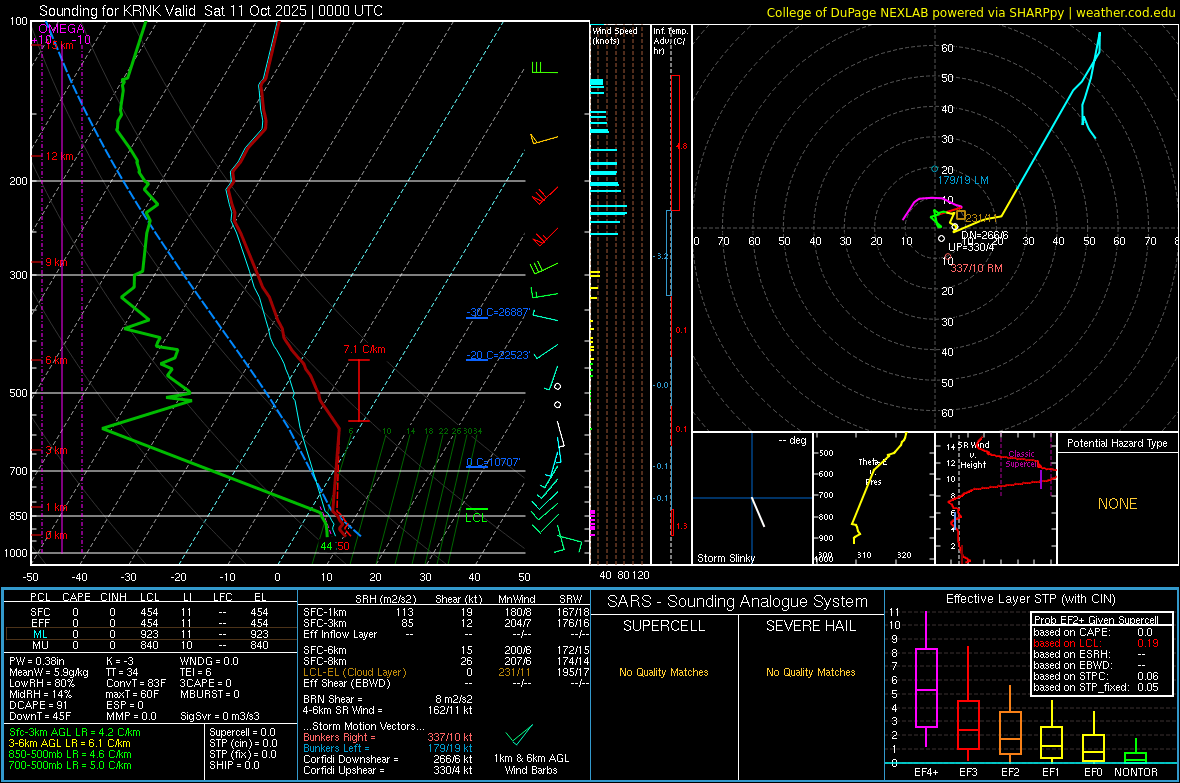Click the 'UP=330/4' hodograph label

tap(971, 247)
